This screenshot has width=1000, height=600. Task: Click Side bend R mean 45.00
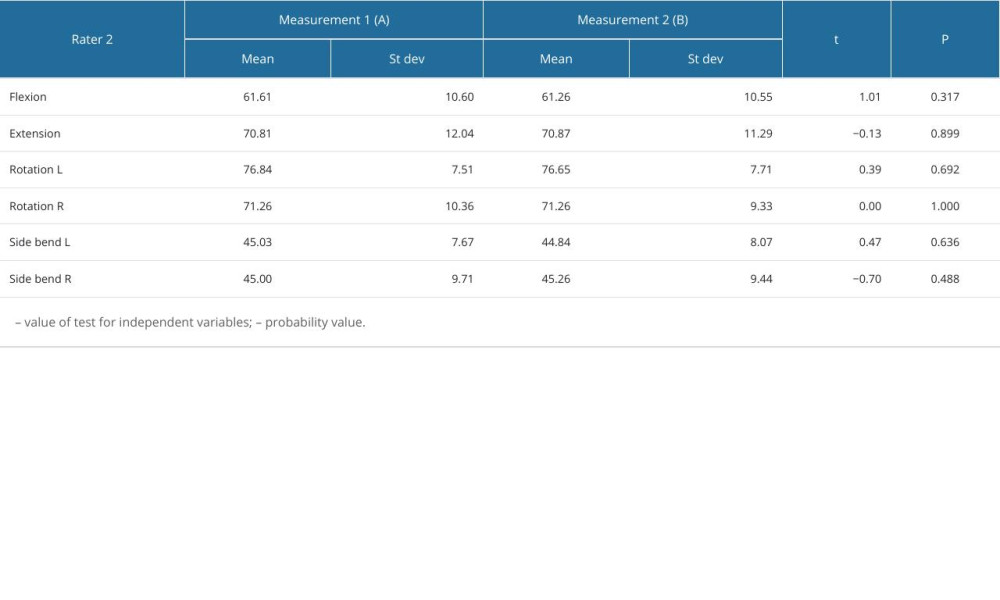[x=257, y=279]
